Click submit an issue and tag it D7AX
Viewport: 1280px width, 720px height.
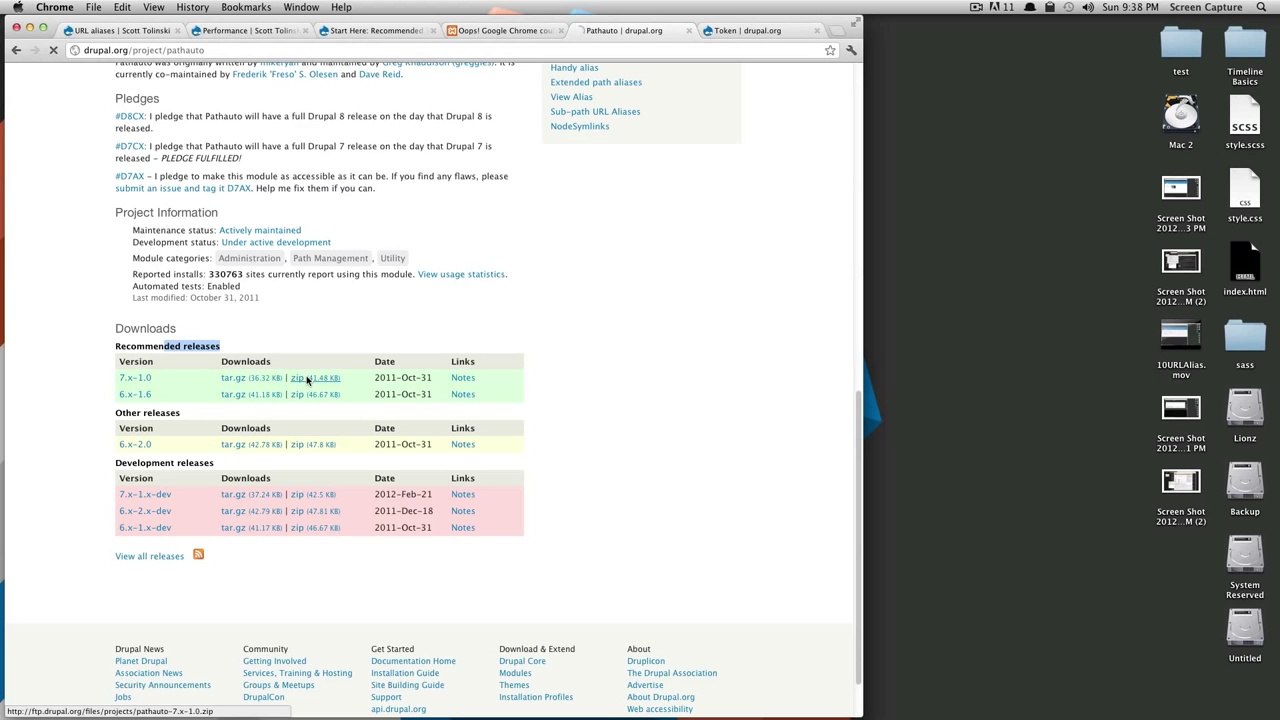tap(183, 188)
